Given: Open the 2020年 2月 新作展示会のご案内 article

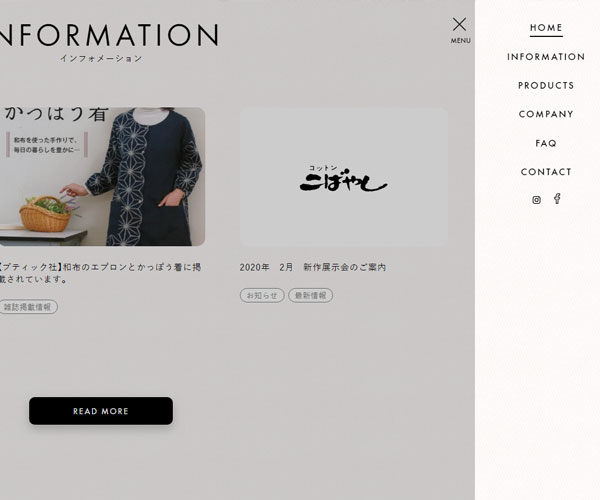Looking at the screenshot, I should 313,267.
